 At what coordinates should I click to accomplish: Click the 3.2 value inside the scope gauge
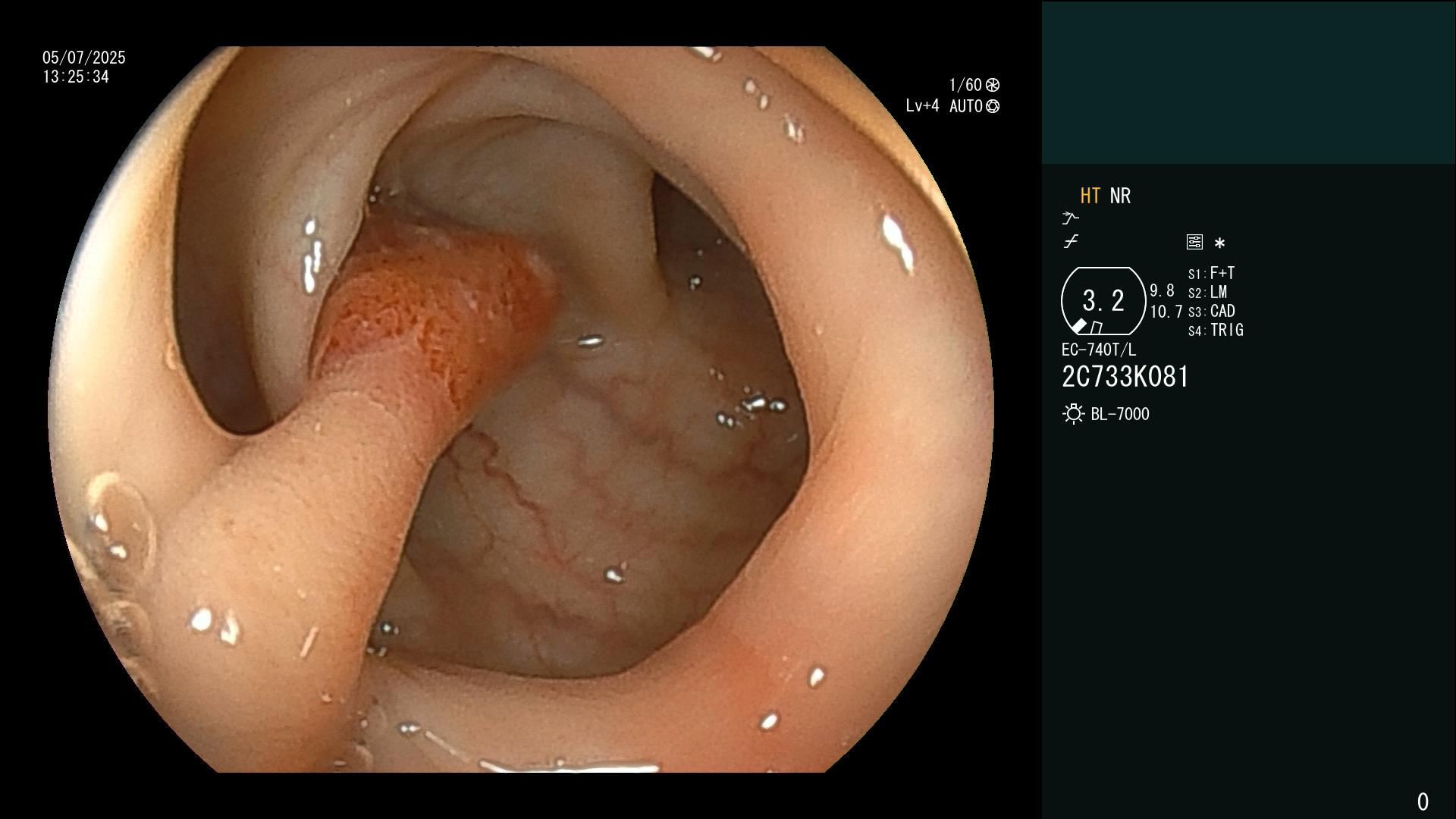[1103, 301]
